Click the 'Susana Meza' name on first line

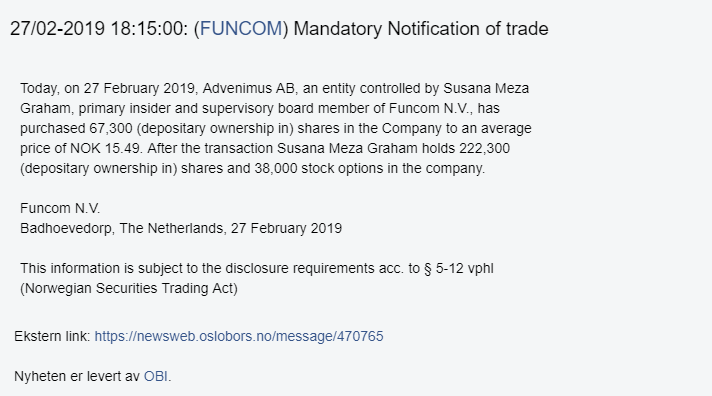[486, 88]
